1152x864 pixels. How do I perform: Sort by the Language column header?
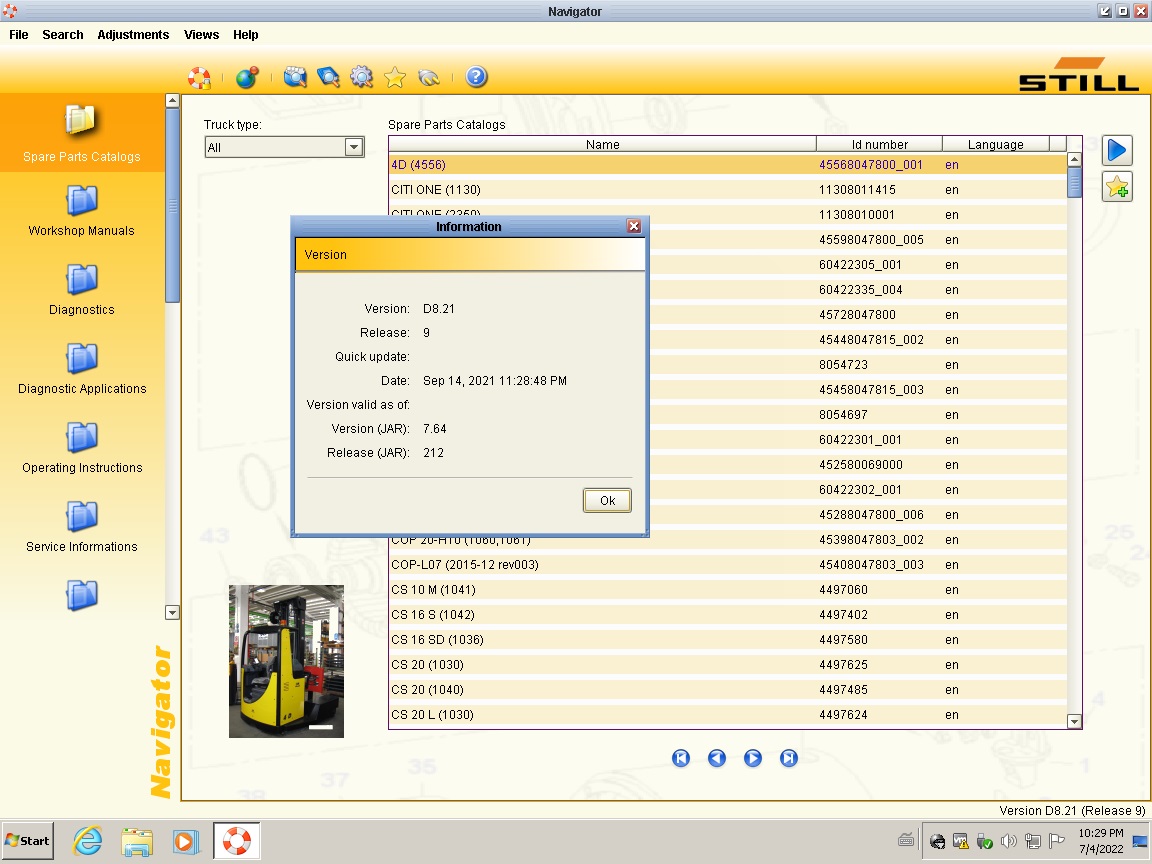(x=996, y=145)
